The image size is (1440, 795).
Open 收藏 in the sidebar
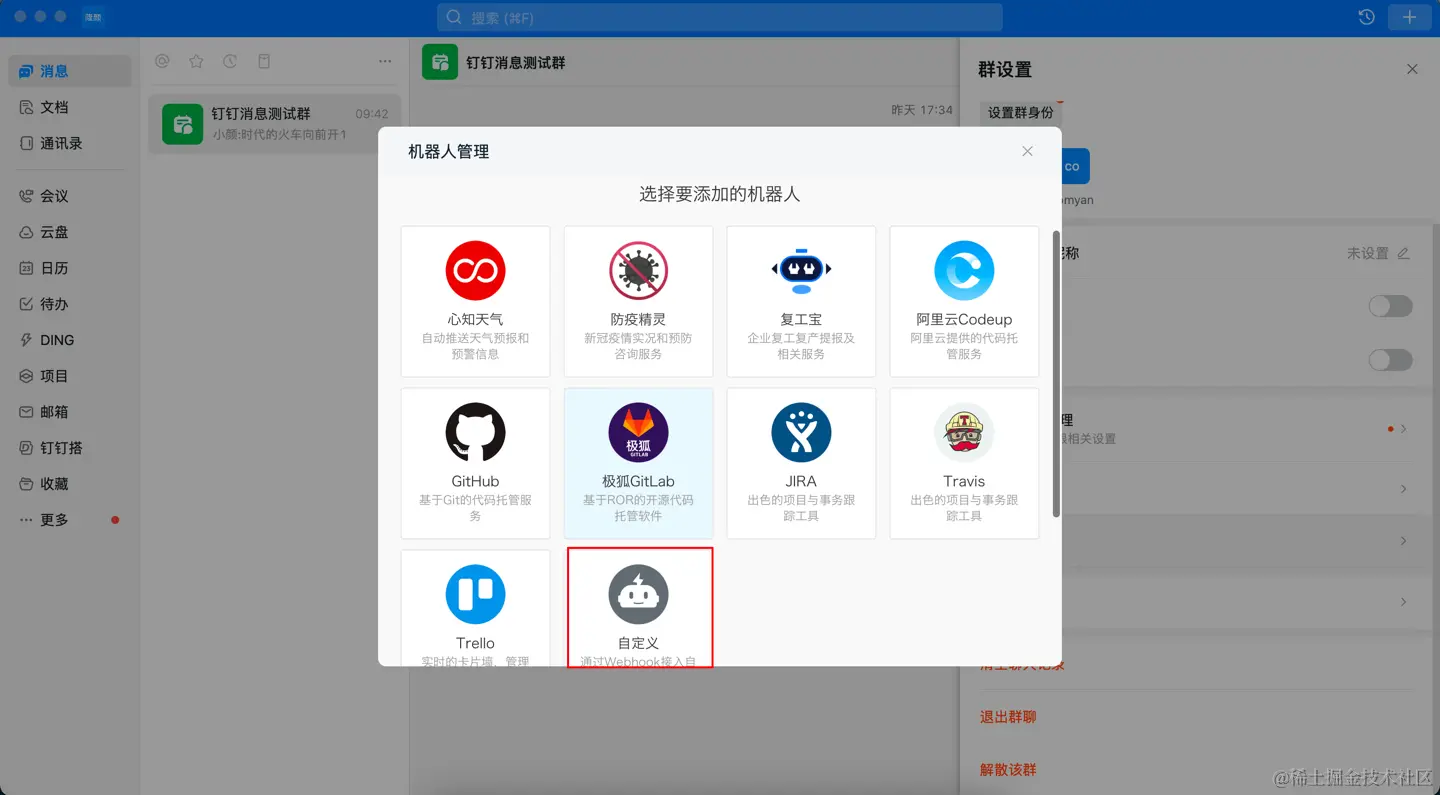coord(70,484)
